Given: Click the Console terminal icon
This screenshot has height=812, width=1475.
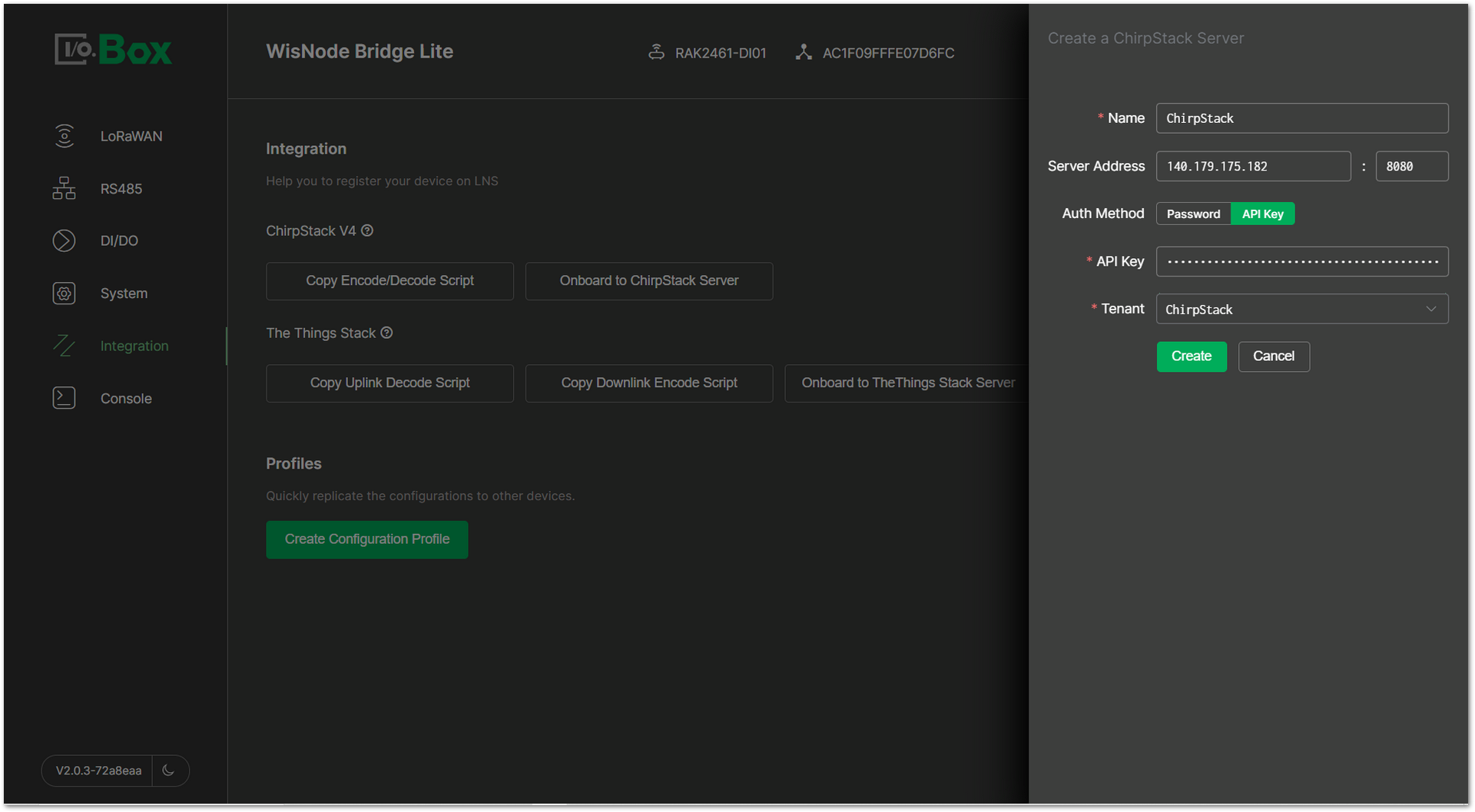Looking at the screenshot, I should pyautogui.click(x=65, y=398).
